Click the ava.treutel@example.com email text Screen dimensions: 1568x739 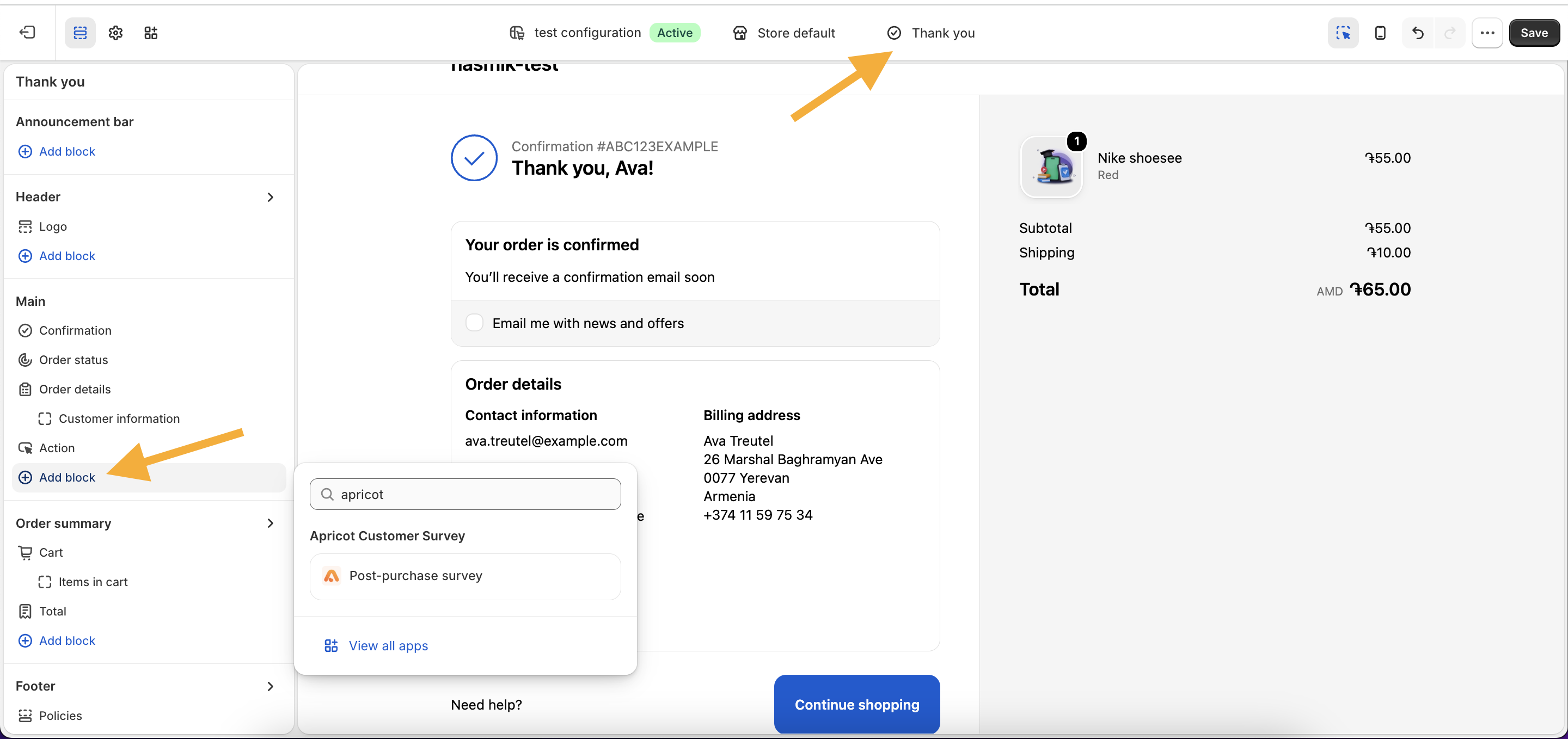(546, 441)
